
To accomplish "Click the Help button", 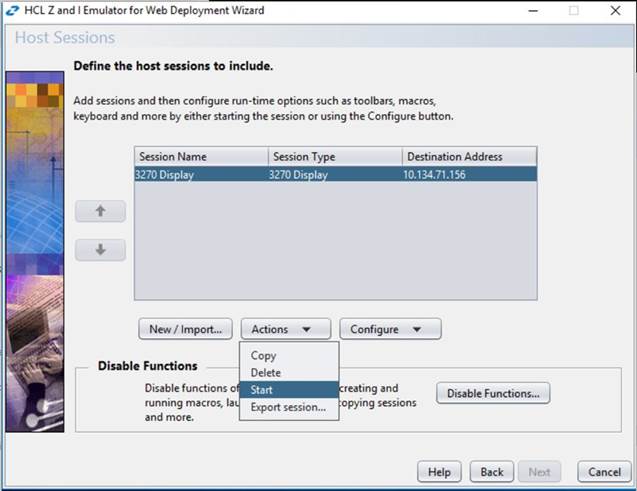I will click(x=439, y=472).
